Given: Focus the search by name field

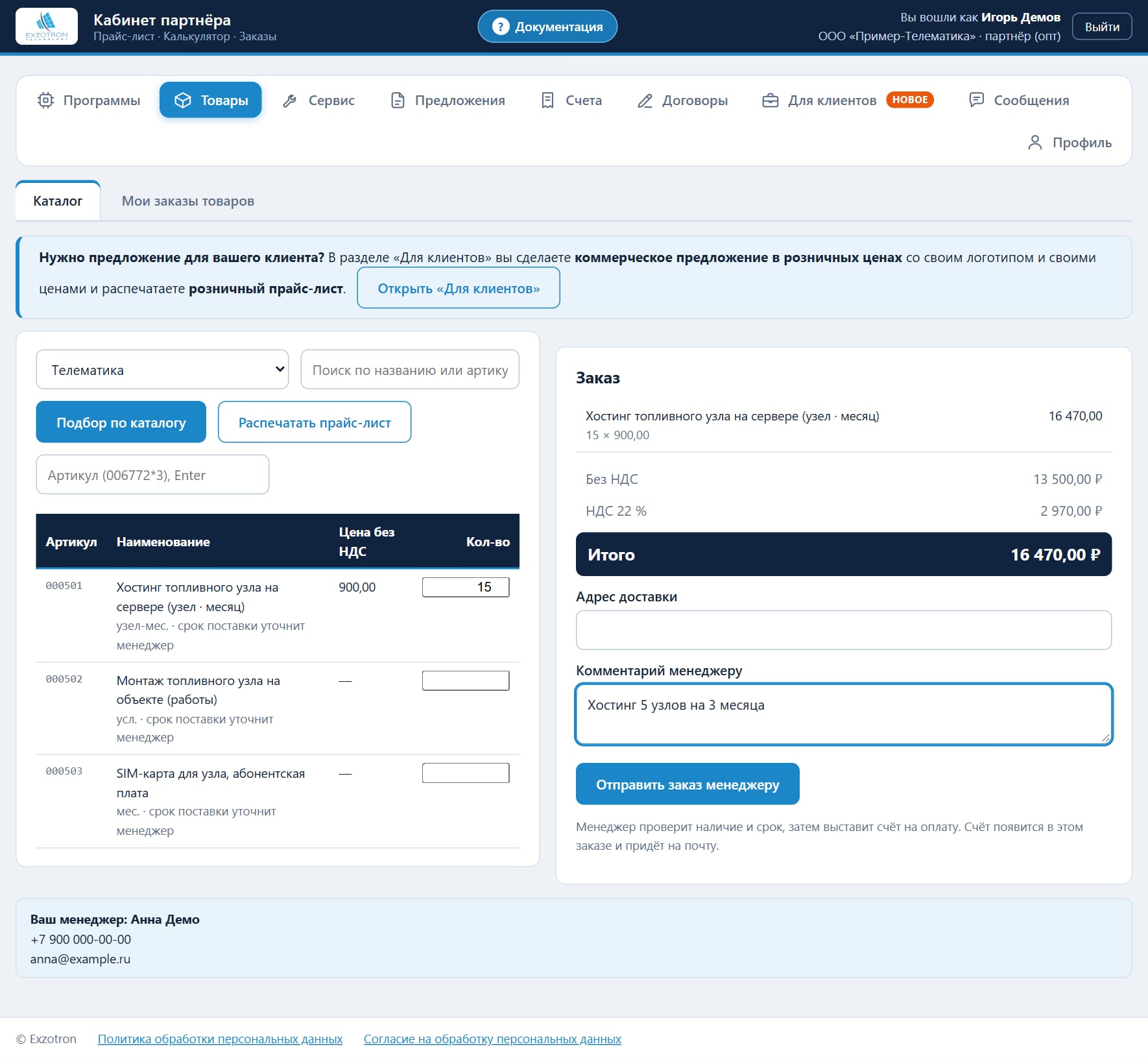Looking at the screenshot, I should coord(410,370).
